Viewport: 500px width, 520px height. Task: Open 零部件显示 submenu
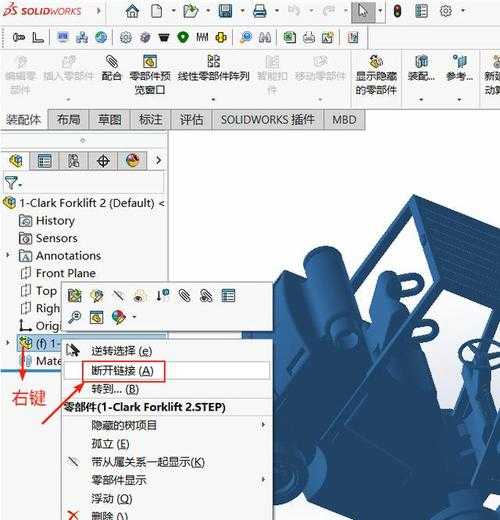click(167, 480)
